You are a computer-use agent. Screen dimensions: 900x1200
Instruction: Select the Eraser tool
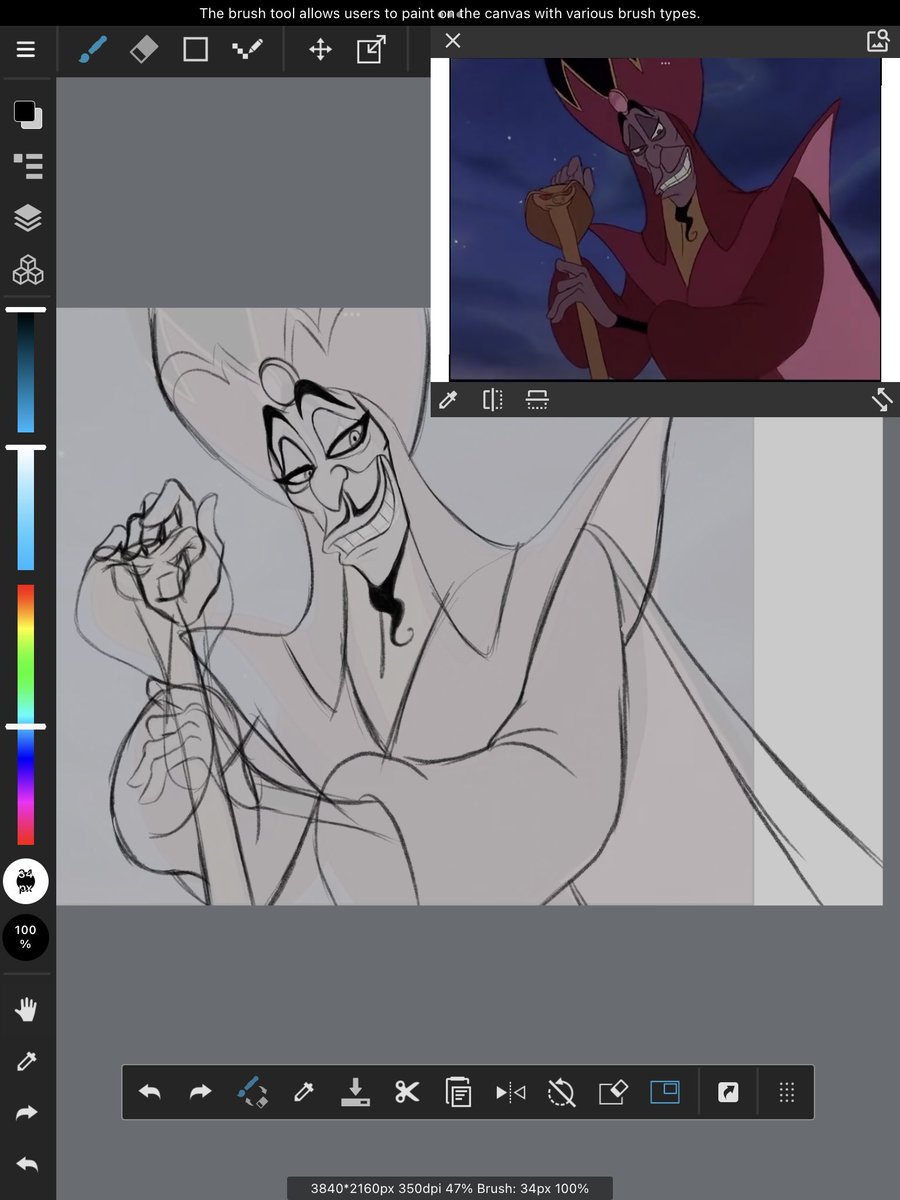point(144,49)
